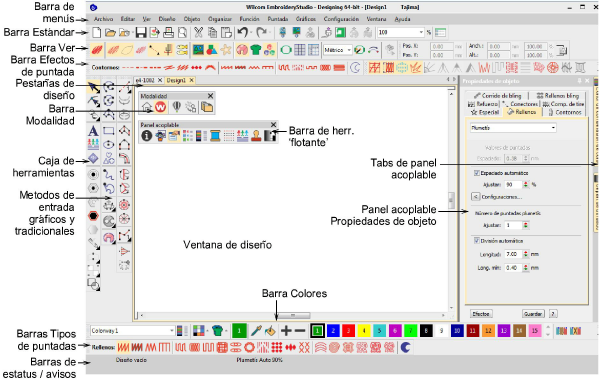Close the Panel acoplable floating toolbar
The width and height of the screenshot is (599, 386).
(273, 125)
